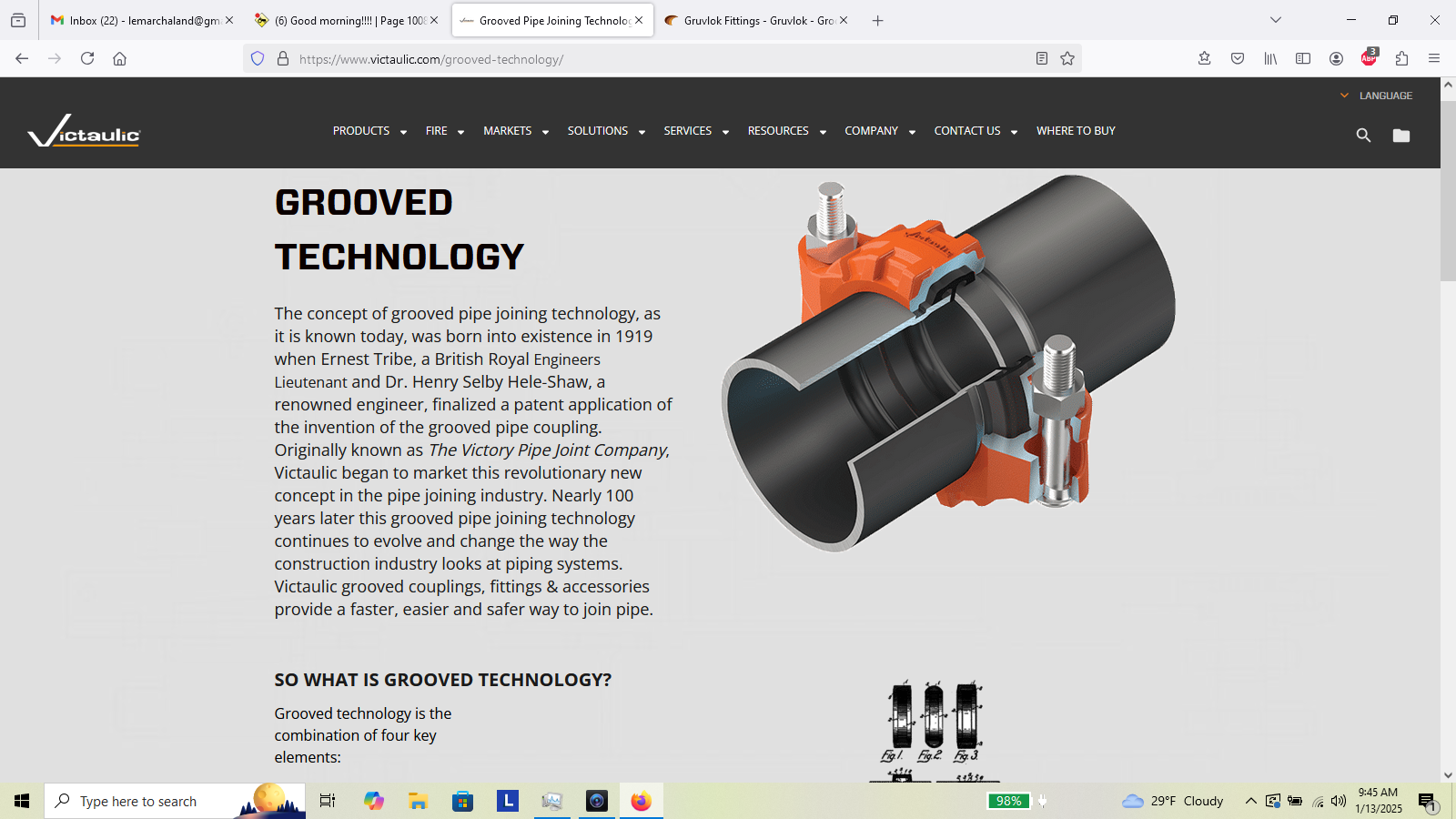Click Firefox icon on taskbar
Image resolution: width=1456 pixels, height=819 pixels.
641,801
